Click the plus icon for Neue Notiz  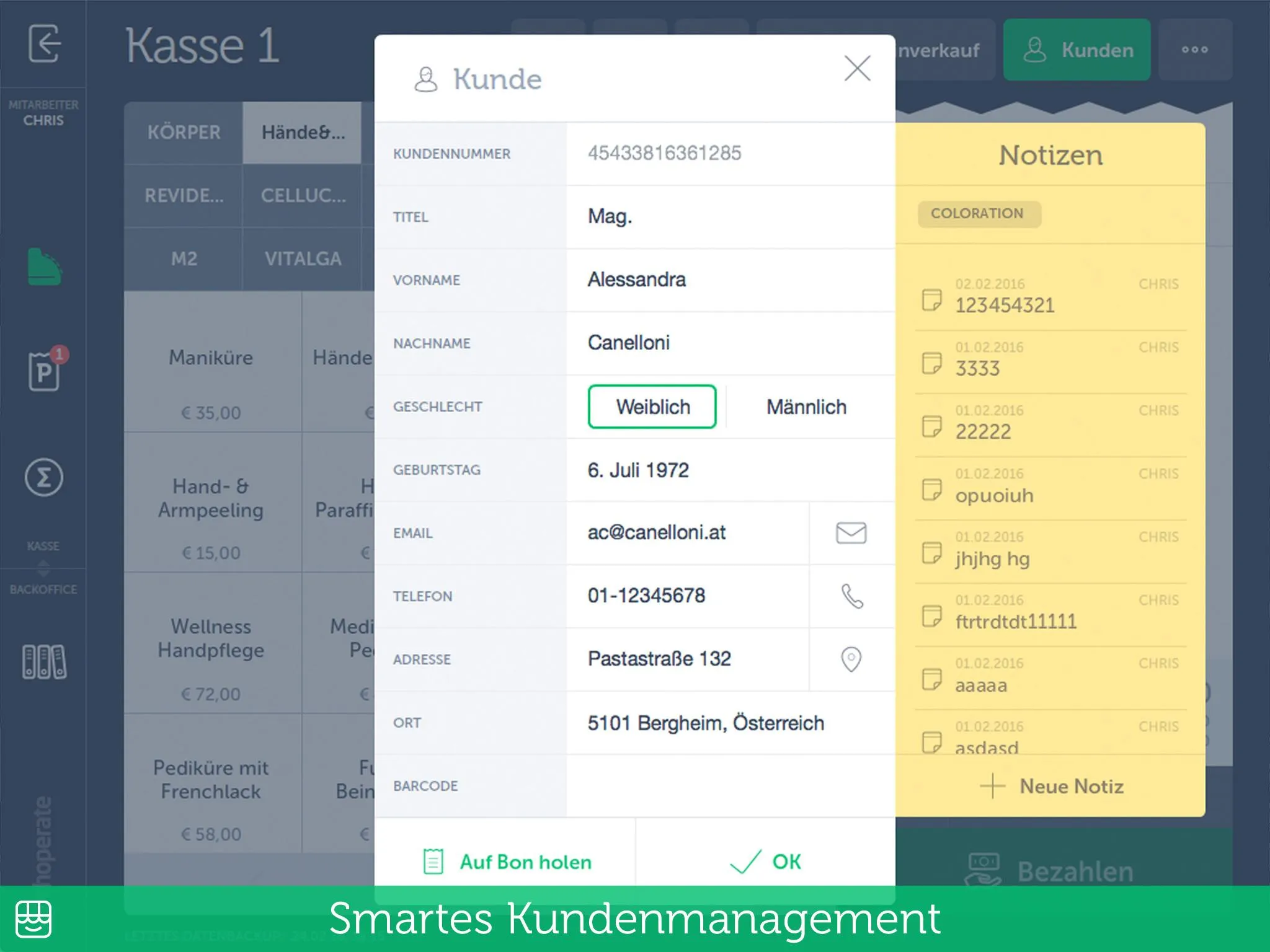coord(993,786)
